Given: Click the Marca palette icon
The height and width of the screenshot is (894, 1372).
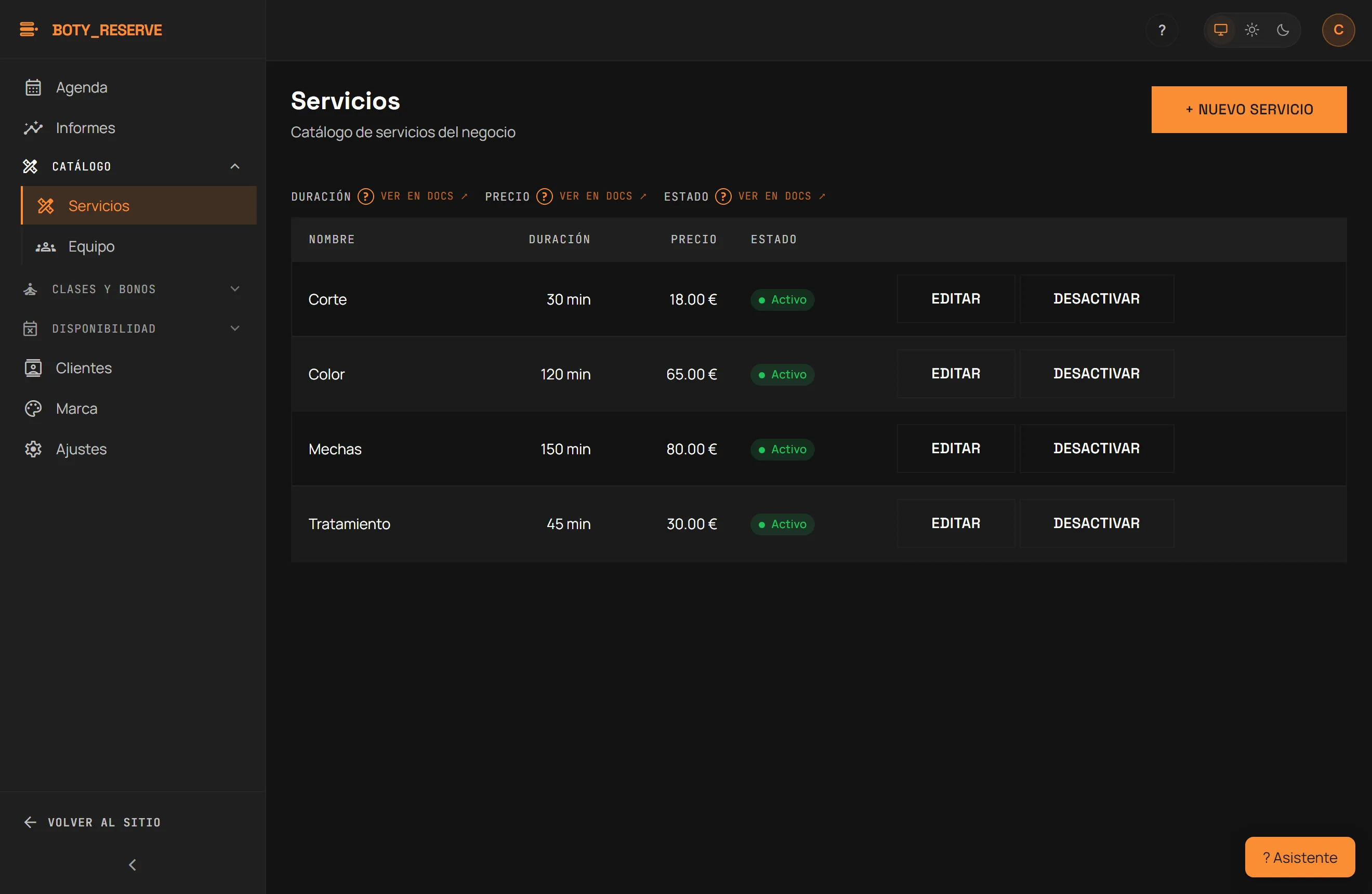Looking at the screenshot, I should (x=33, y=409).
